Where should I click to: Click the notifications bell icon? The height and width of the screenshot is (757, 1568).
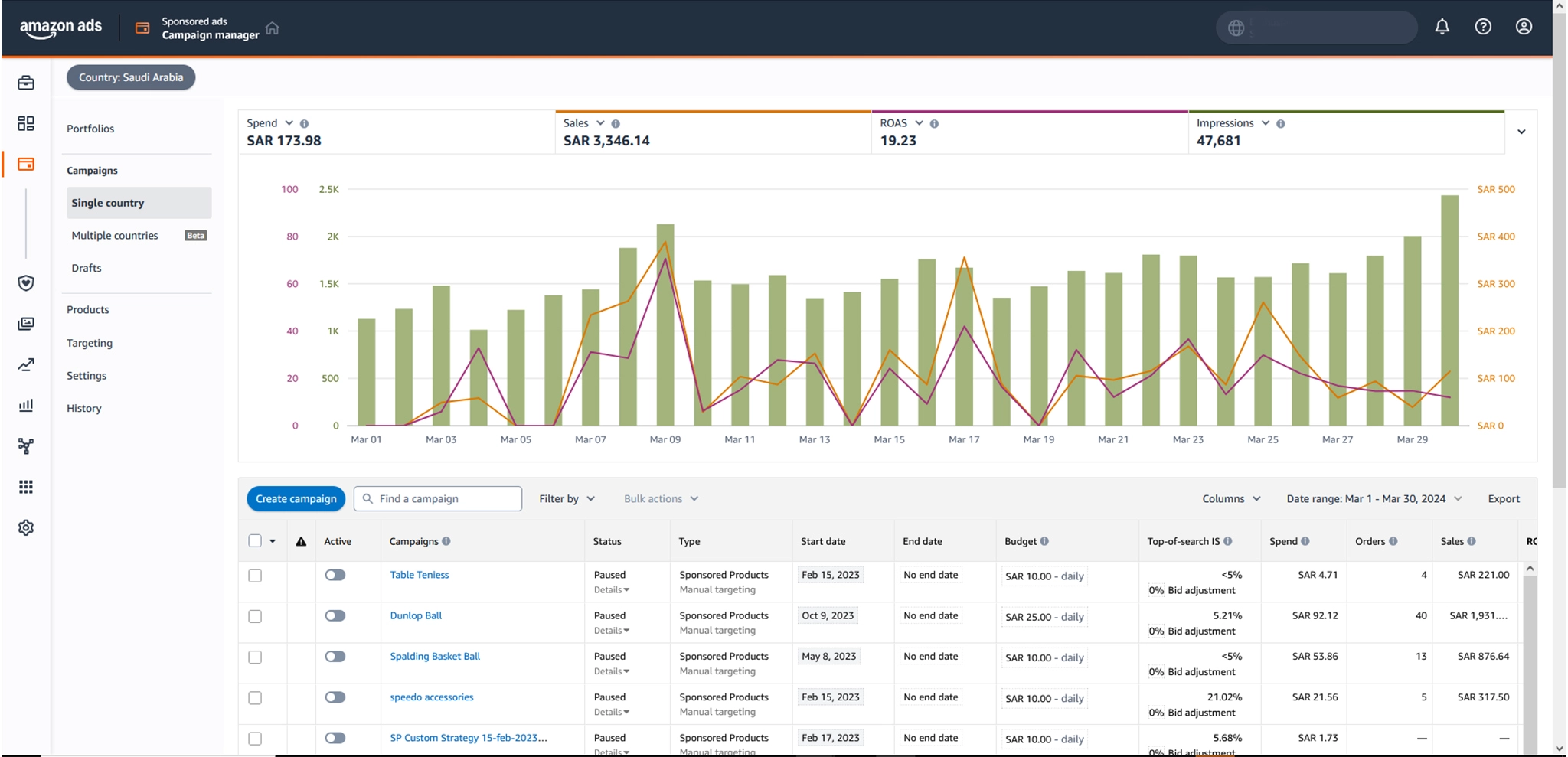pyautogui.click(x=1442, y=28)
